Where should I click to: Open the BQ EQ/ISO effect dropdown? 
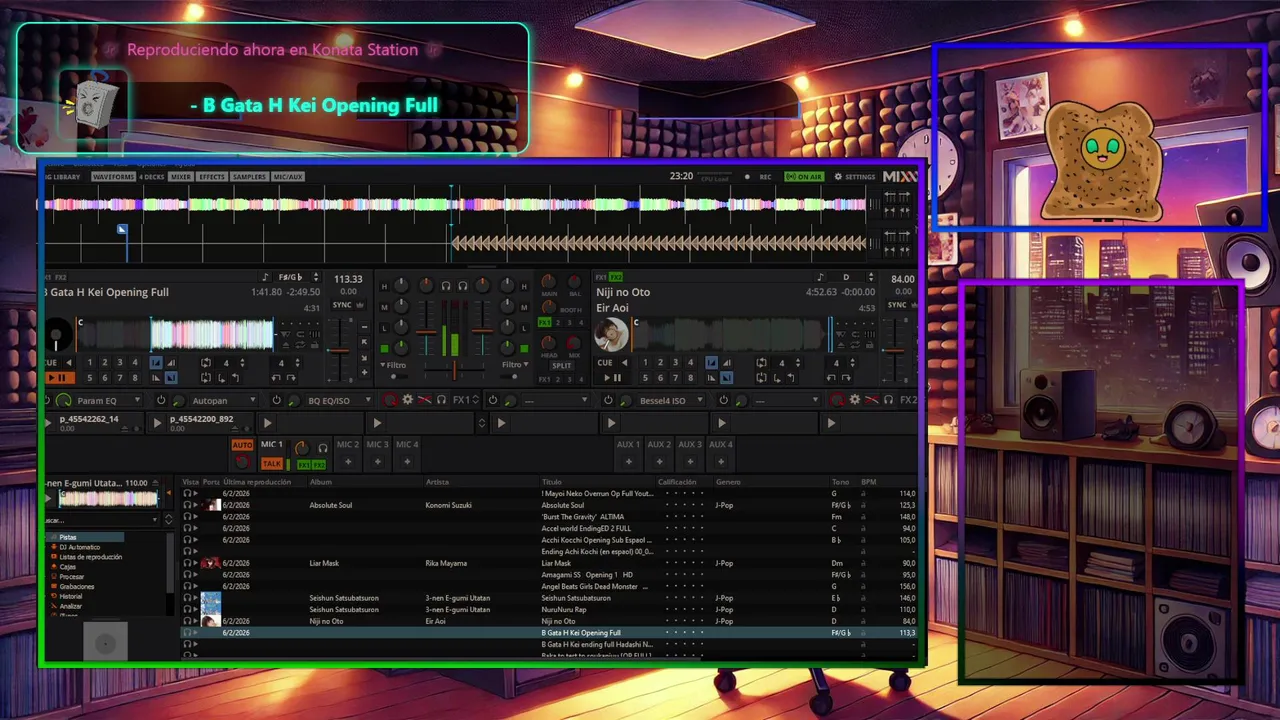coord(339,401)
